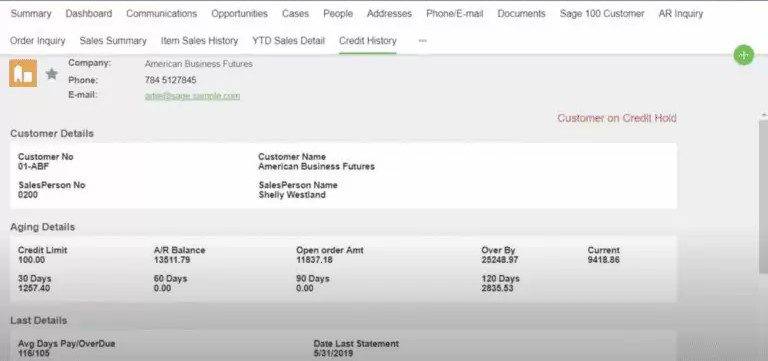Click customer number 01-ABF

click(33, 167)
